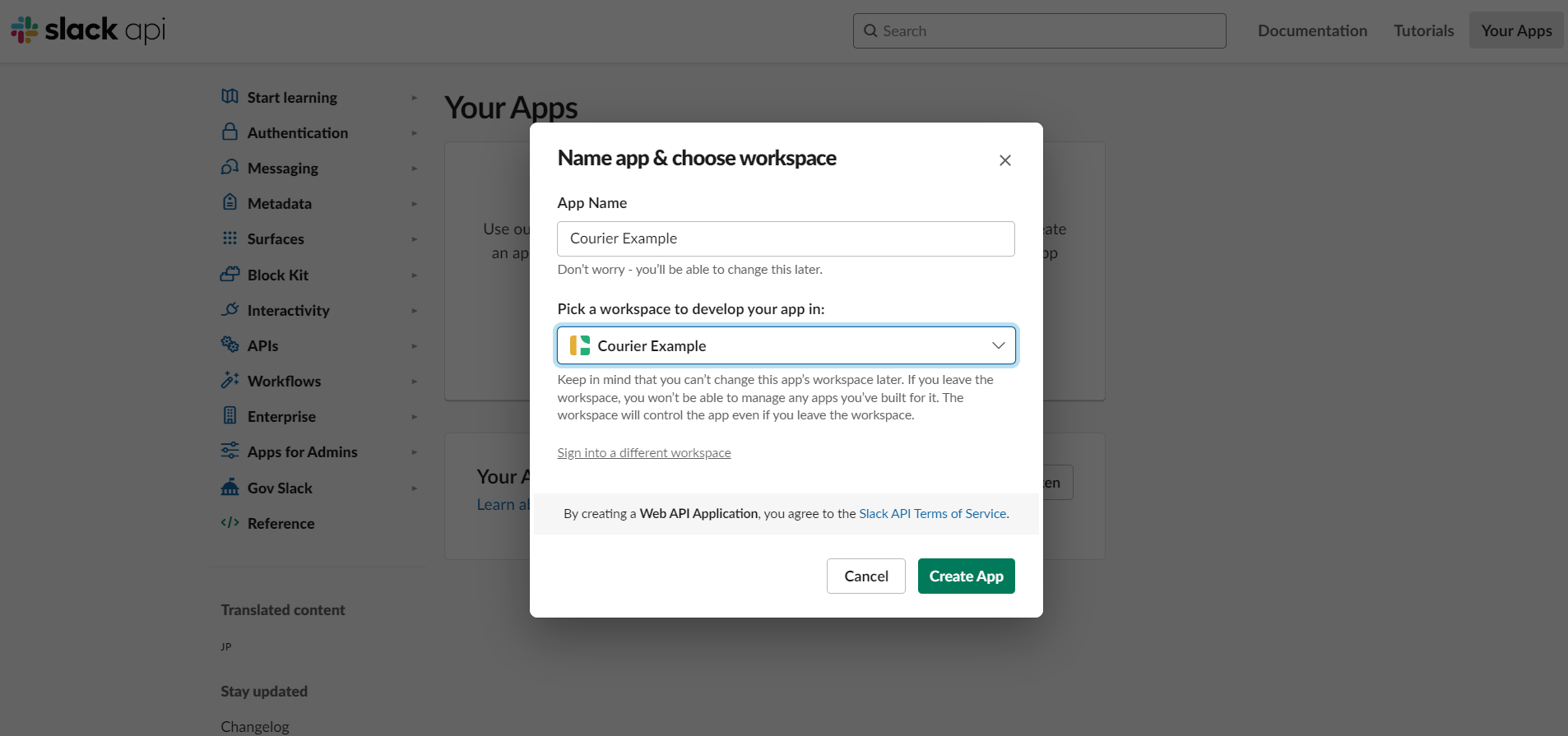The height and width of the screenshot is (736, 1568).
Task: Expand the Metadata section arrow
Action: tap(415, 204)
